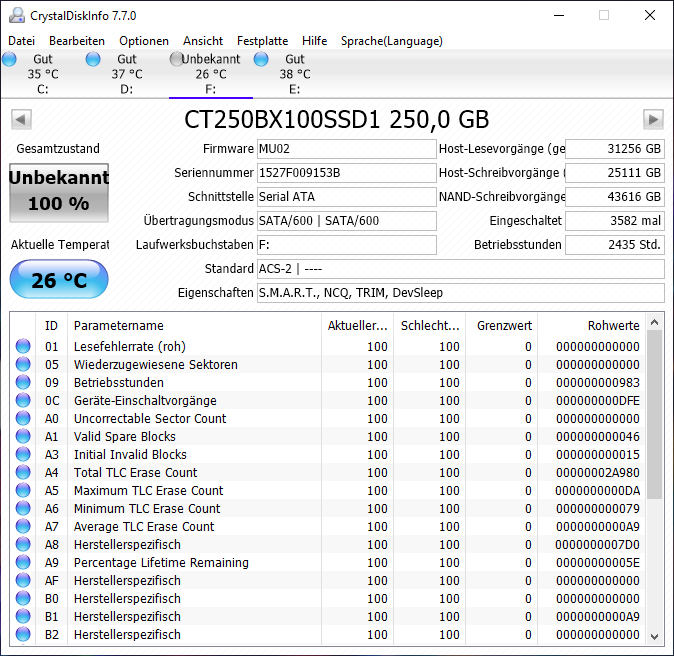674x656 pixels.
Task: Click Betriebsstunden value 2435 Std.
Action: click(615, 245)
